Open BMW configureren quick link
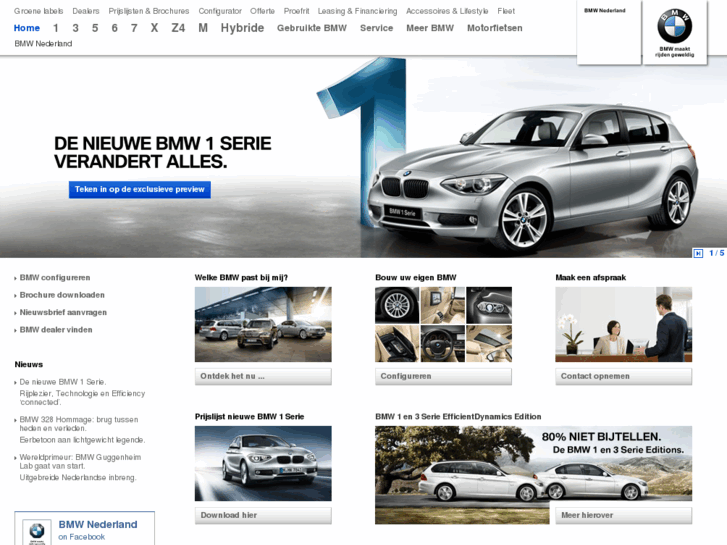The image size is (727, 545). (55, 278)
